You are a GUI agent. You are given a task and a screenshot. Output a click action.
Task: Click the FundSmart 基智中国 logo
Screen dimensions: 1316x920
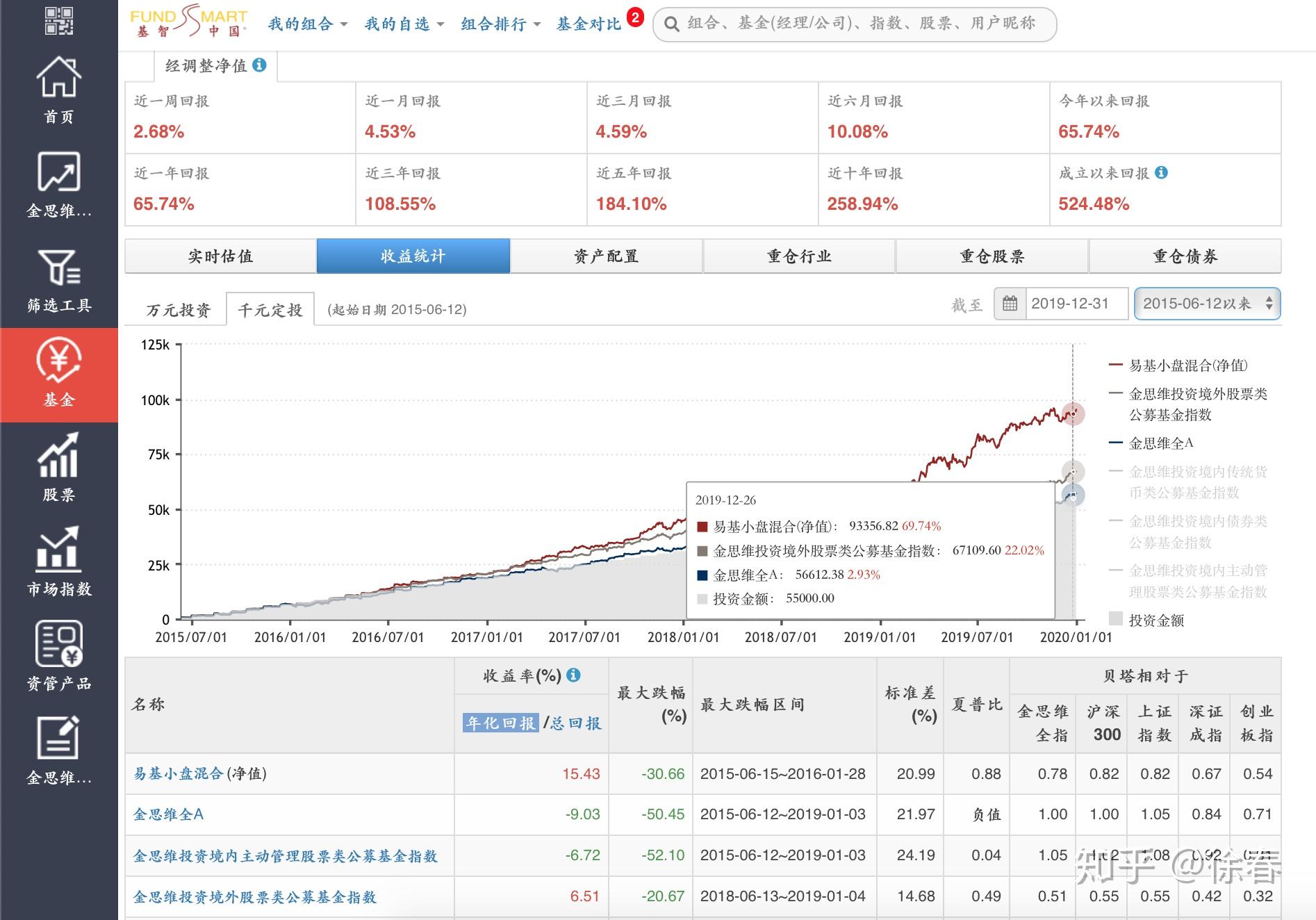[188, 22]
